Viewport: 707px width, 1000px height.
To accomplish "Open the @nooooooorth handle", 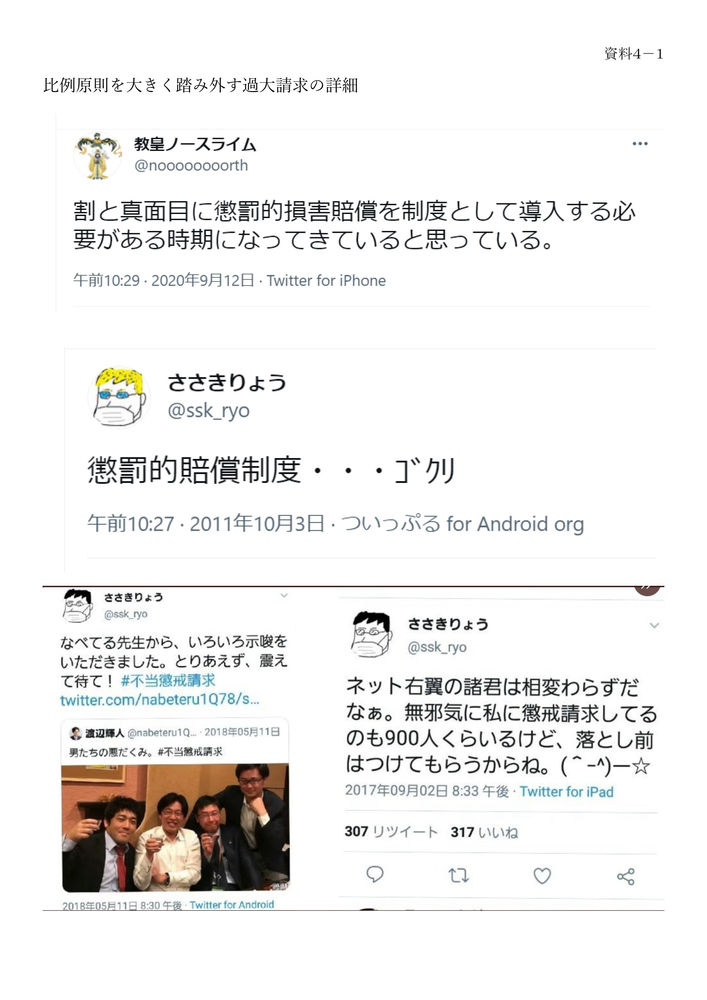I will (191, 165).
